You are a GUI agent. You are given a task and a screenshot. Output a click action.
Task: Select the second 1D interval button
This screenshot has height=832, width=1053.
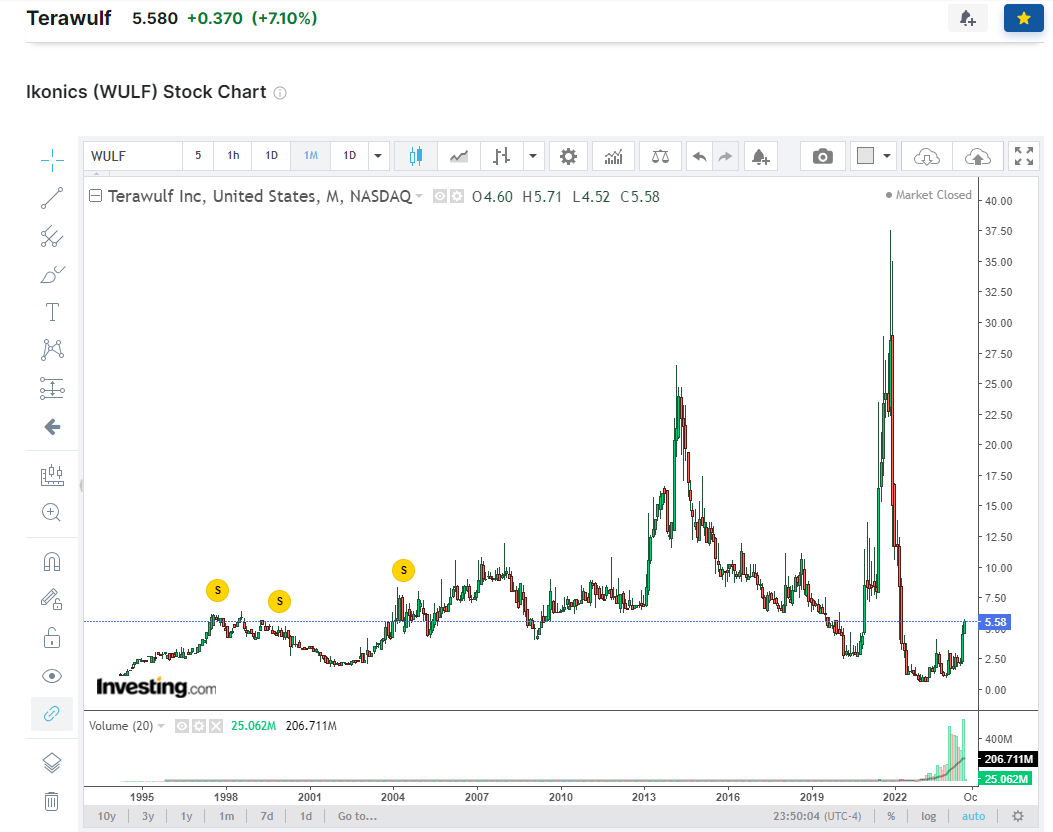point(349,156)
